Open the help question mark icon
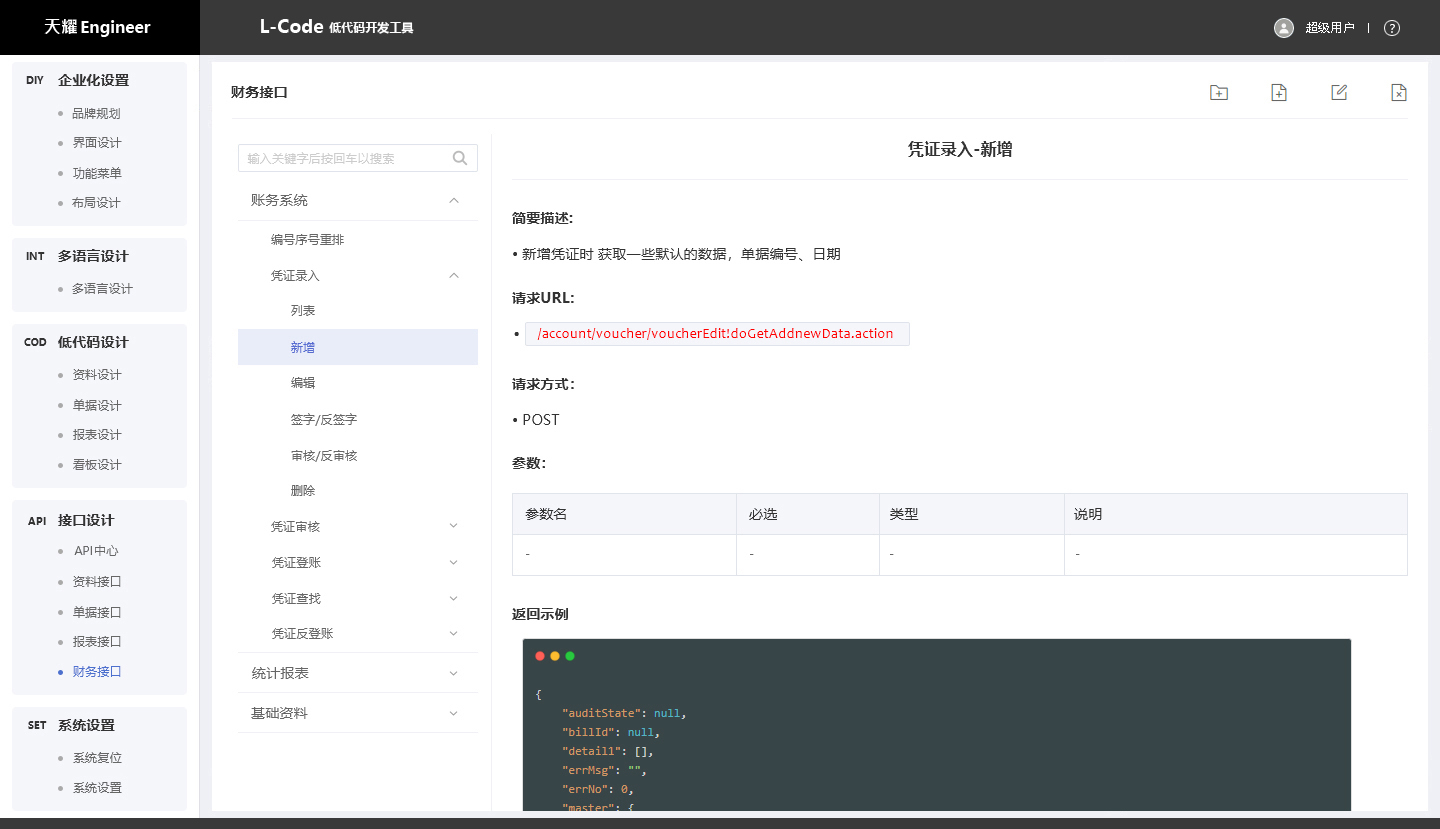The height and width of the screenshot is (829, 1440). coord(1391,28)
